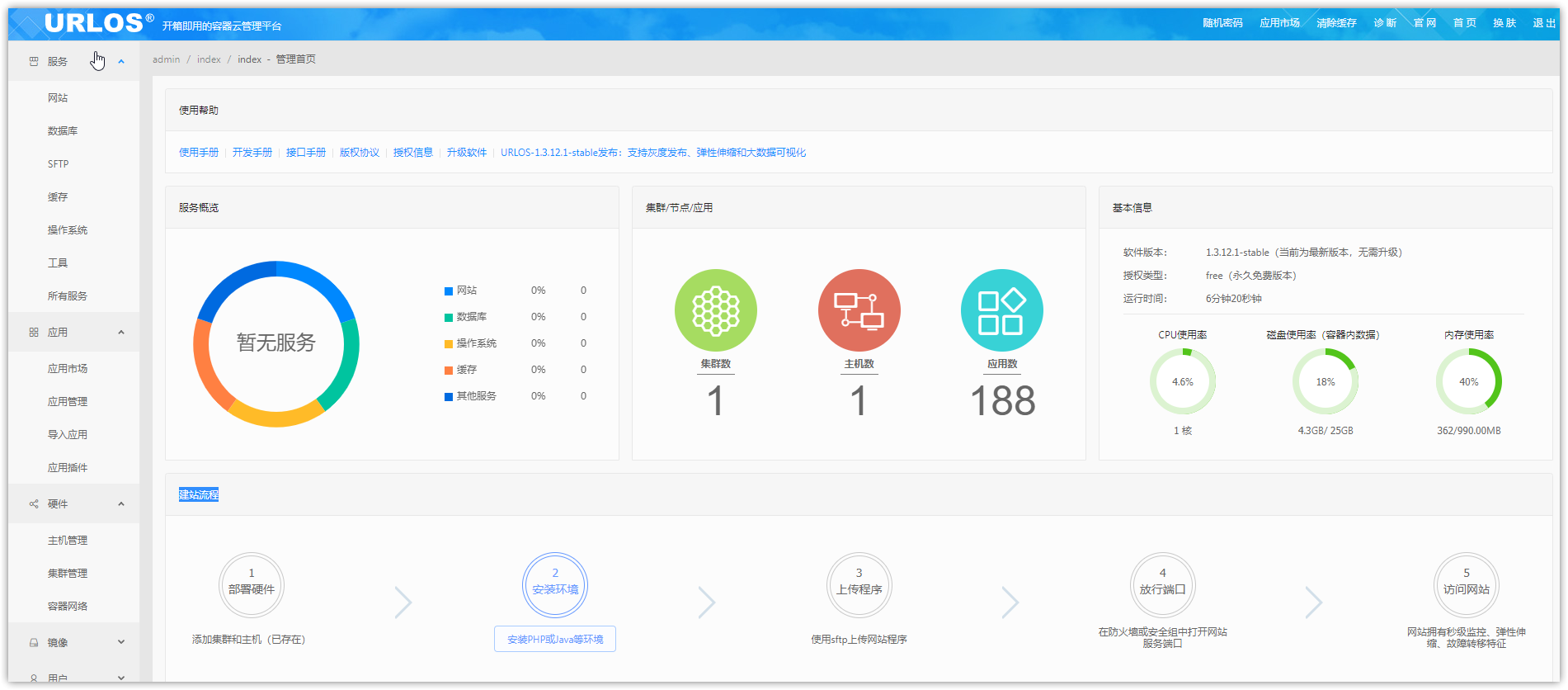The width and height of the screenshot is (1568, 690).
Task: Open the 使用手册 help link
Action: pyautogui.click(x=199, y=153)
